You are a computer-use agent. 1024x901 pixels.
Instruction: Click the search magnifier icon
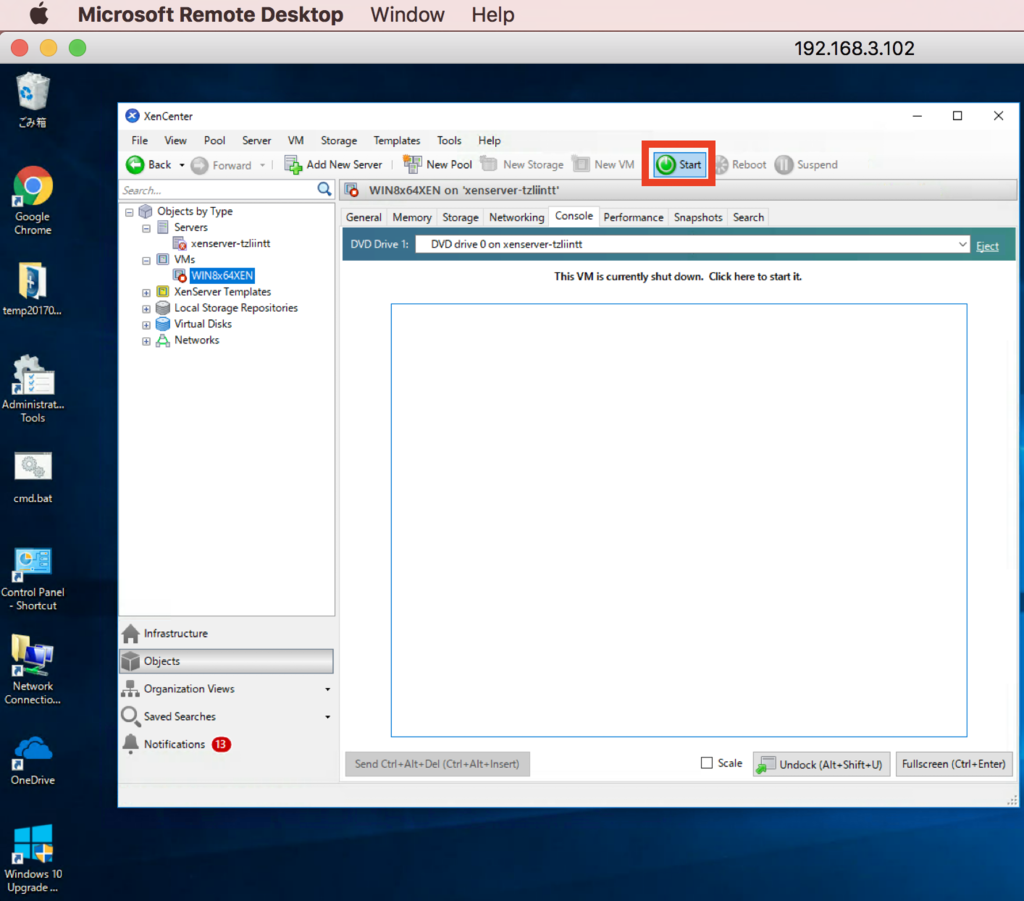(324, 189)
